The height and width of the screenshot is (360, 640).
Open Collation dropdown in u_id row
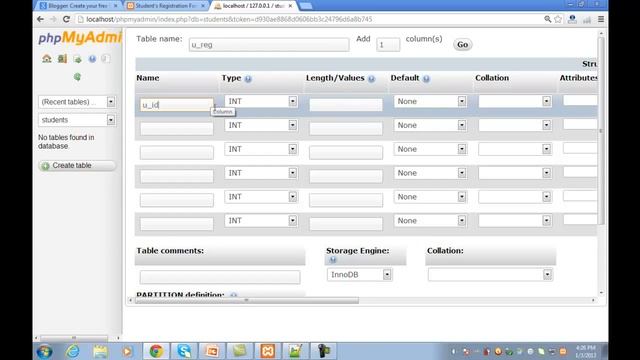[515, 101]
